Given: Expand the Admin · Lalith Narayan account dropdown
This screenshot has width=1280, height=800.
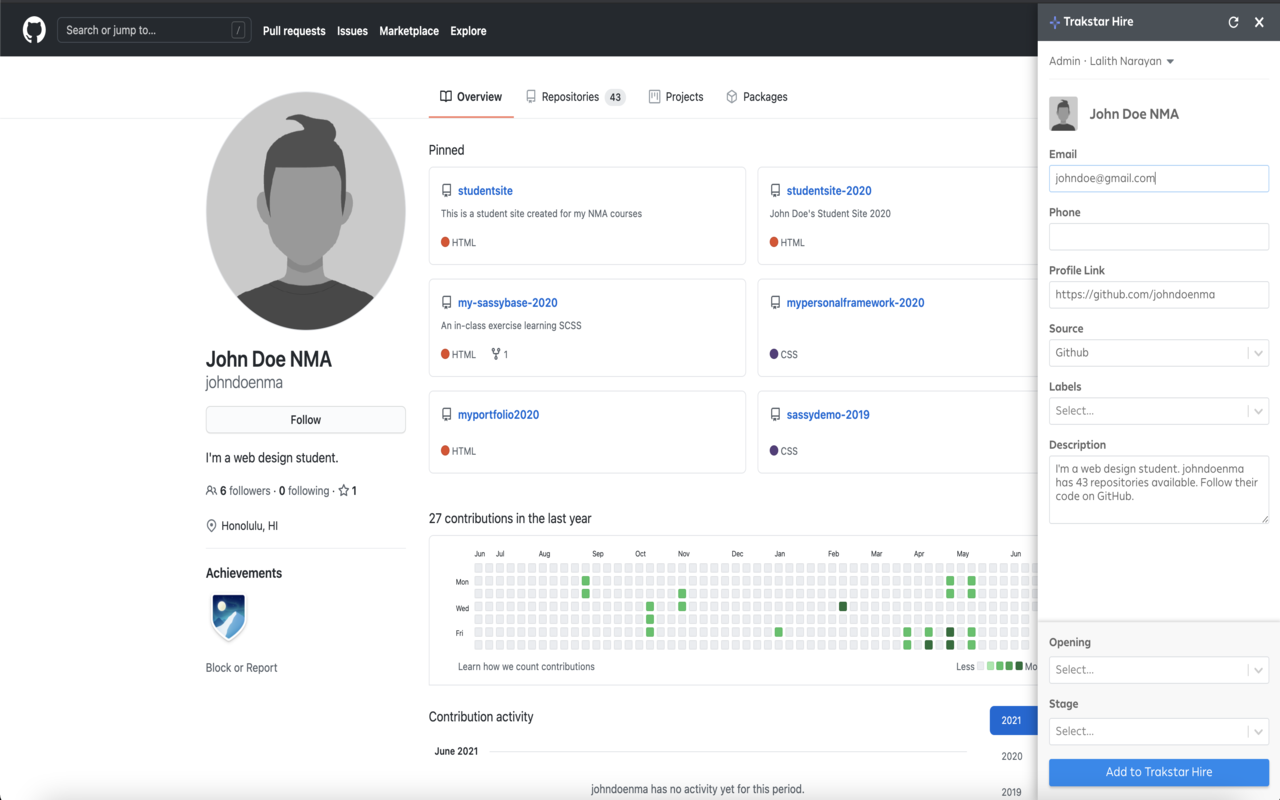Looking at the screenshot, I should point(1112,61).
